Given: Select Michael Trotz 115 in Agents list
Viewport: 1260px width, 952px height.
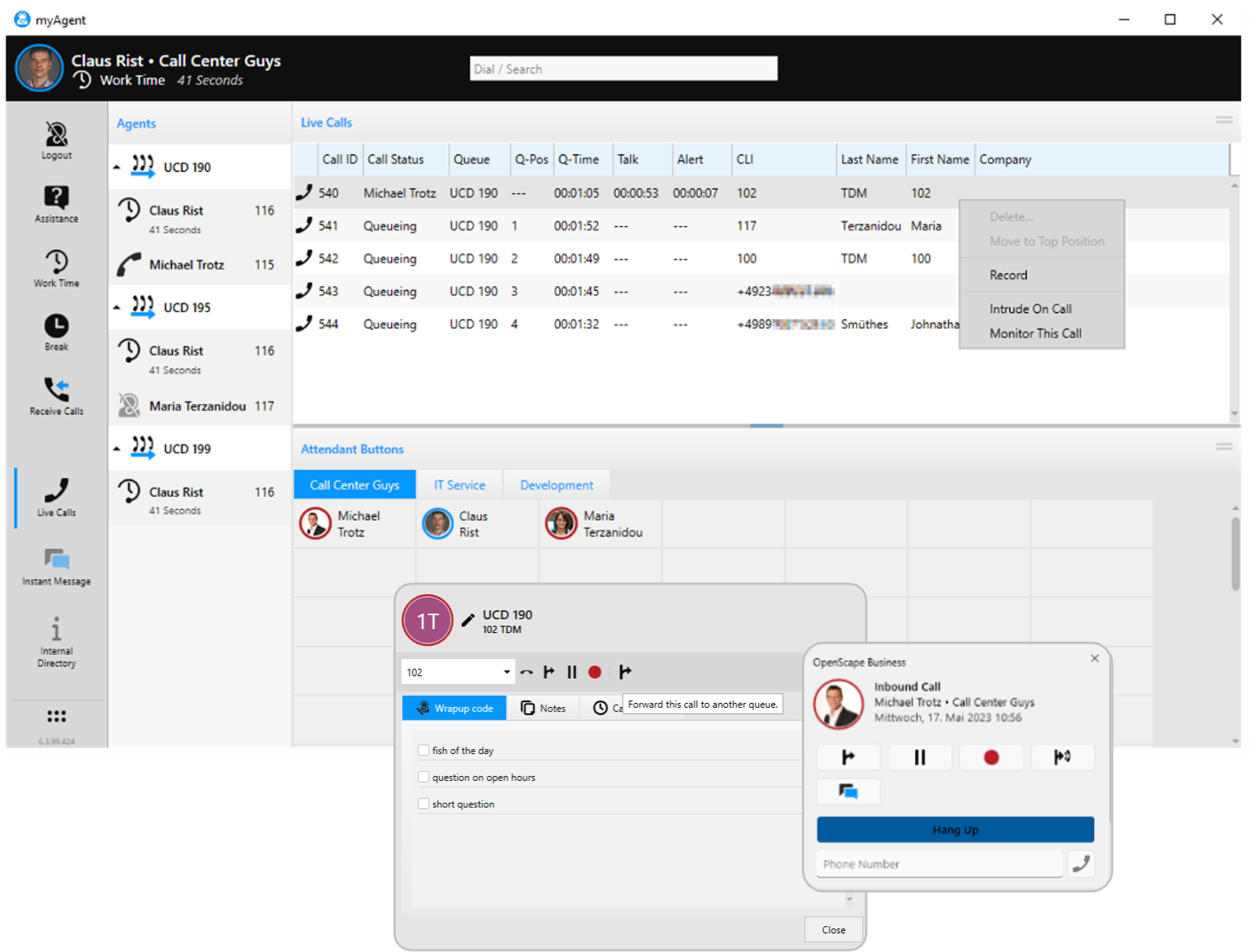Looking at the screenshot, I should (x=200, y=265).
